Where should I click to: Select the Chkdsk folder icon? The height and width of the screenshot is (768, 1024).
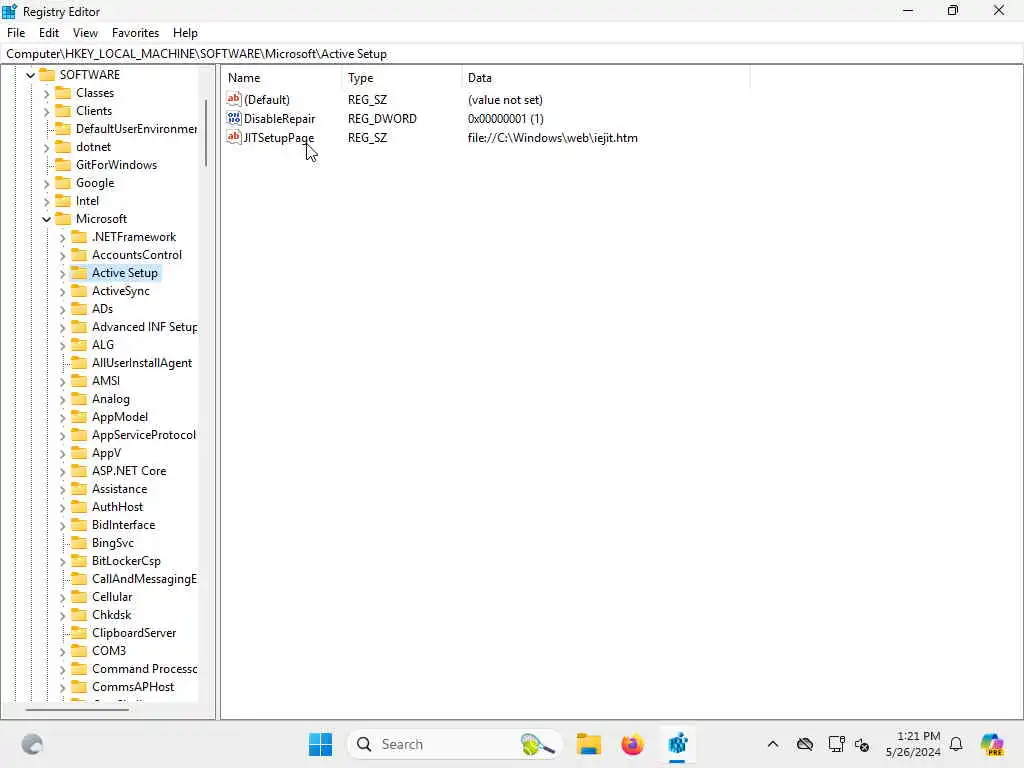(x=79, y=615)
